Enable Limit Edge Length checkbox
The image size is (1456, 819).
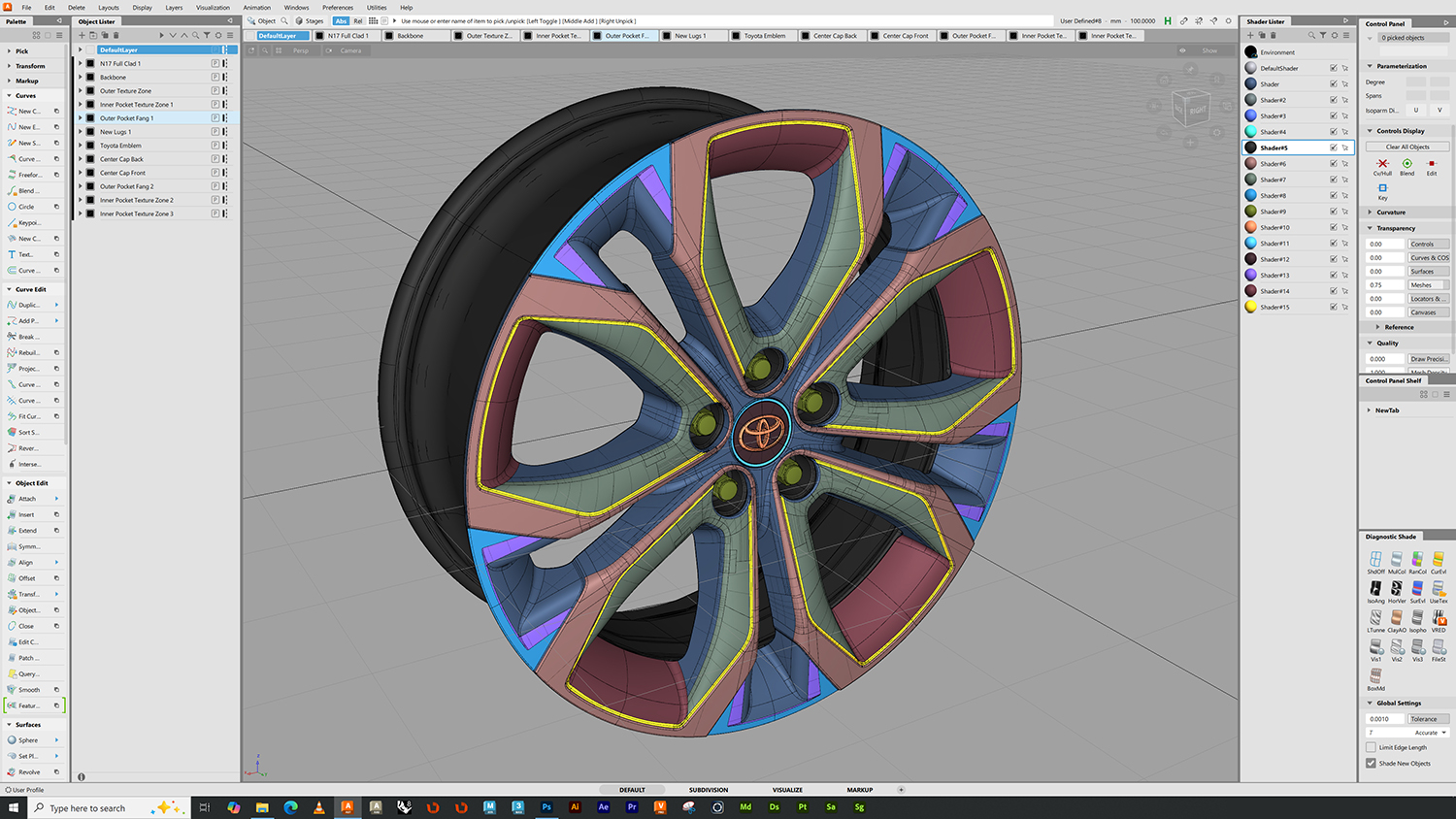(1371, 747)
